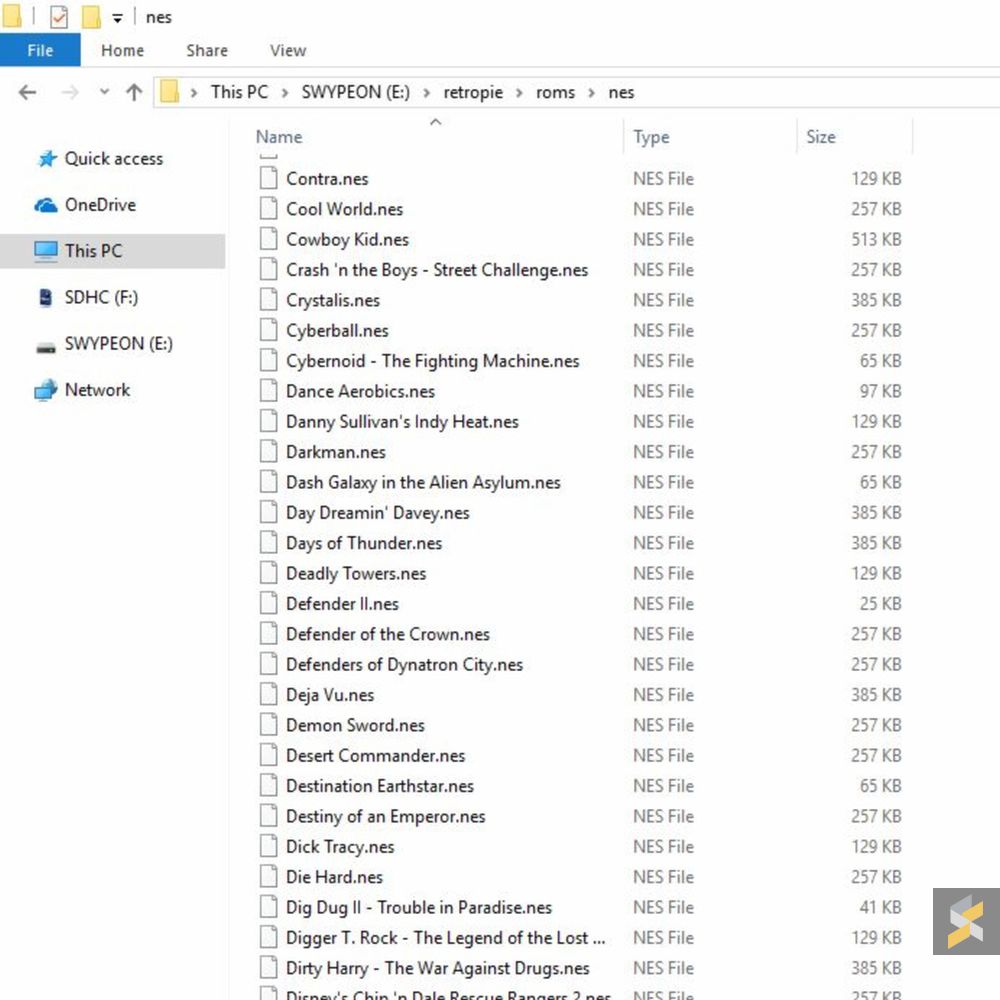
Task: Open the Customize Quick Access Toolbar dropdown
Action: [117, 18]
